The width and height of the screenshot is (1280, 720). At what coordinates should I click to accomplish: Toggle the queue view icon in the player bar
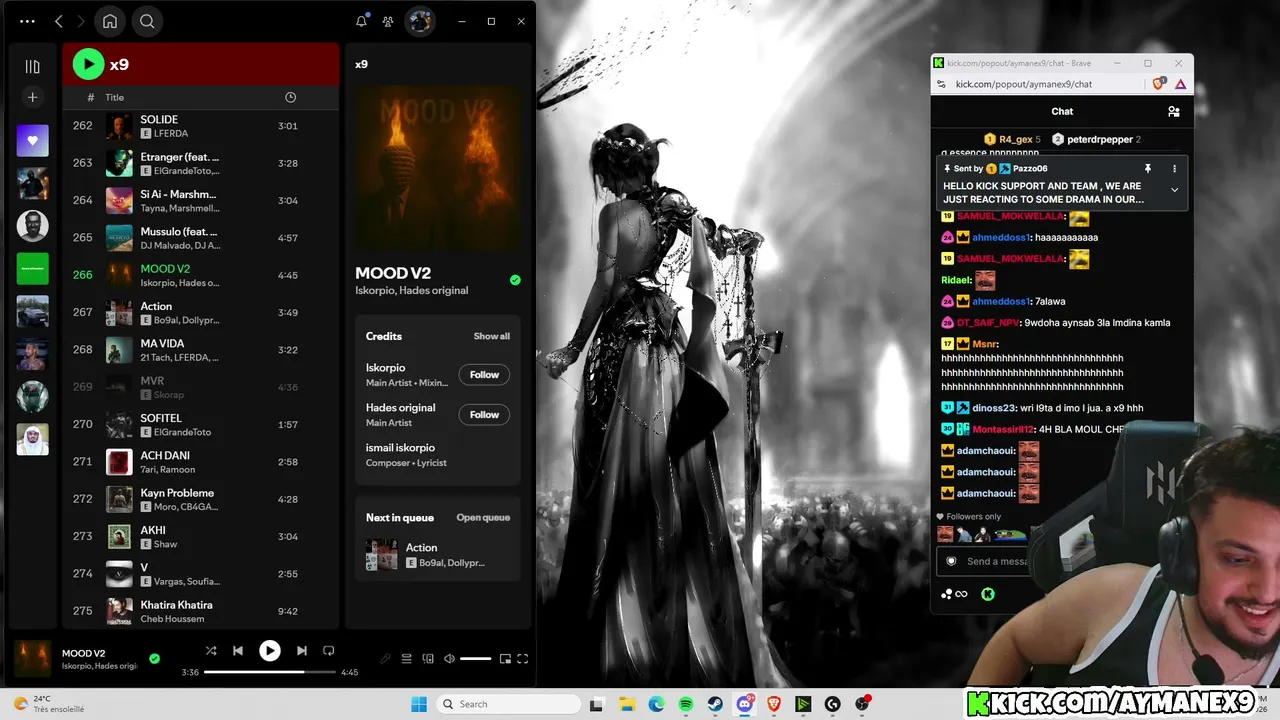(x=407, y=659)
